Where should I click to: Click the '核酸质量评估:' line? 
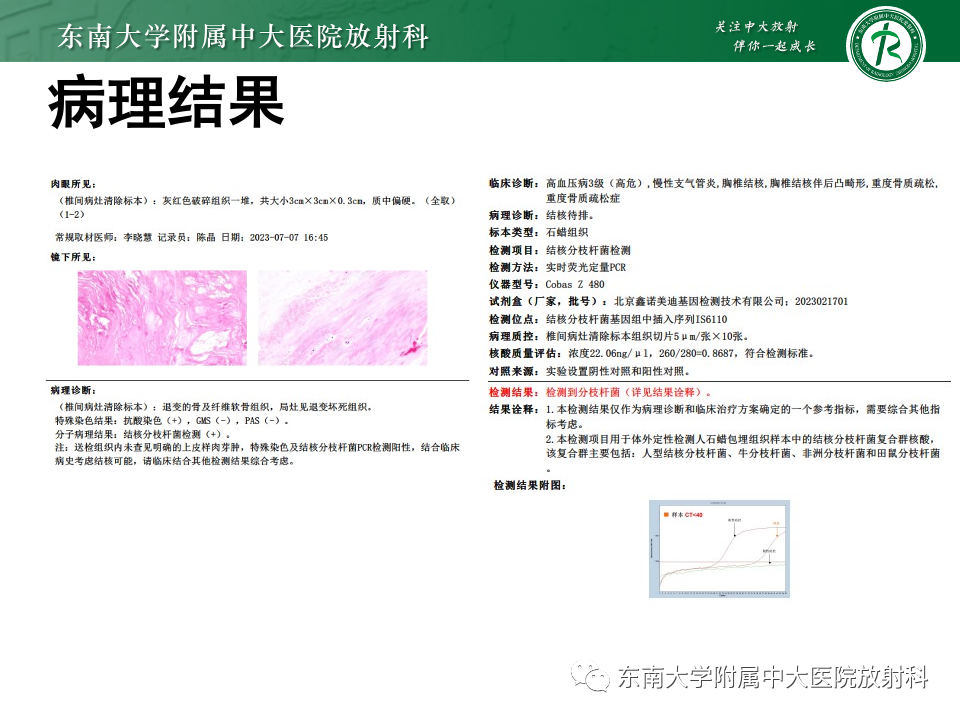(x=651, y=353)
